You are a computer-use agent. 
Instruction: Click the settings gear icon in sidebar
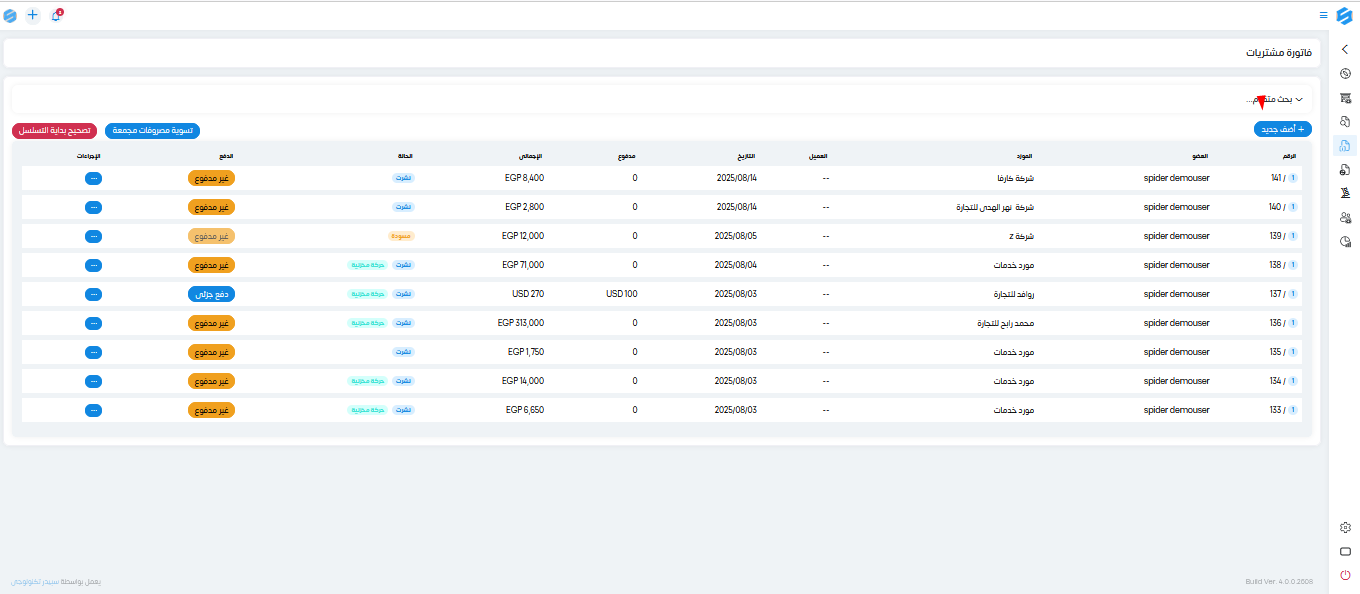click(x=1345, y=527)
